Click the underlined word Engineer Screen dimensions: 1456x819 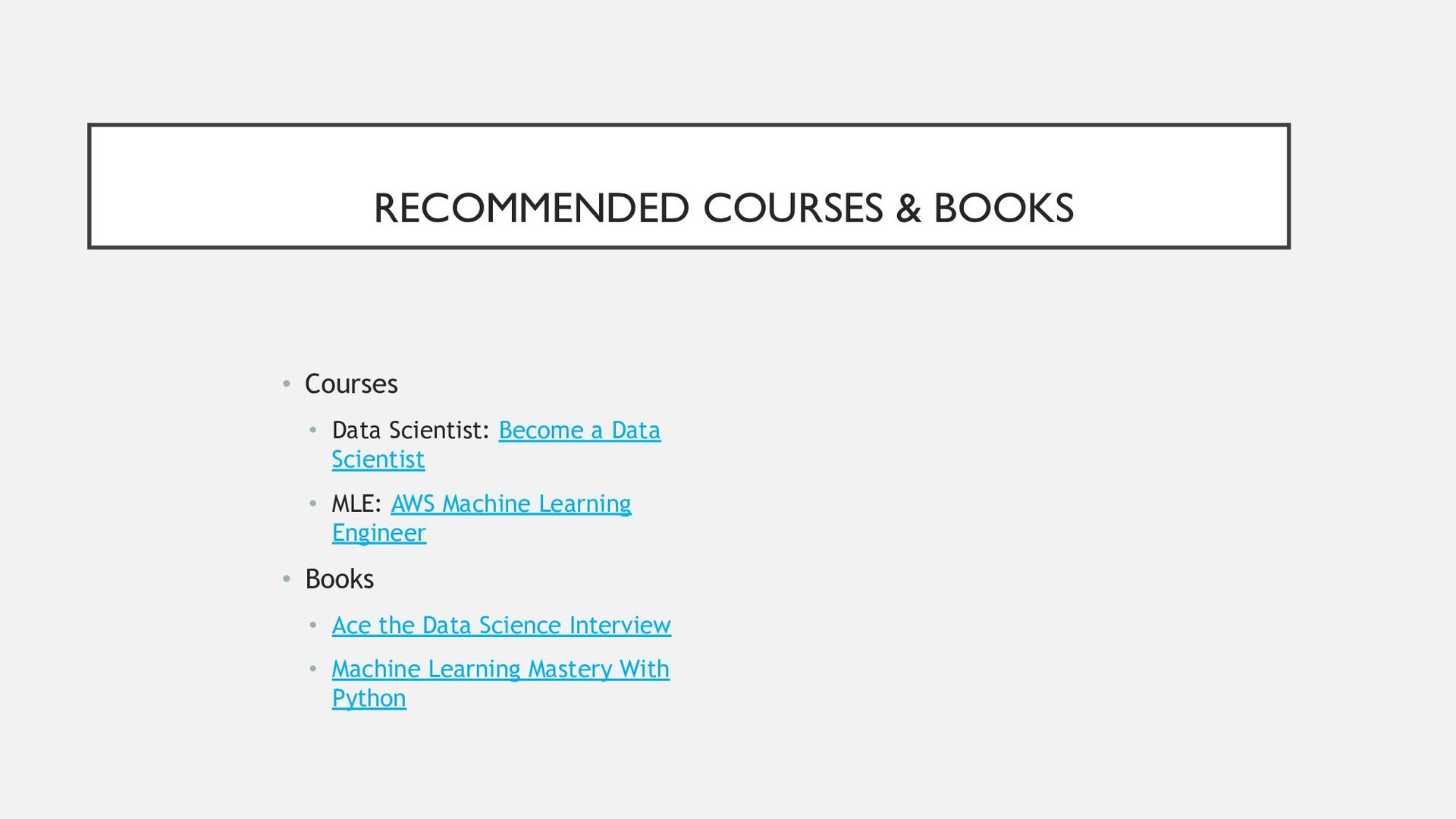[378, 534]
